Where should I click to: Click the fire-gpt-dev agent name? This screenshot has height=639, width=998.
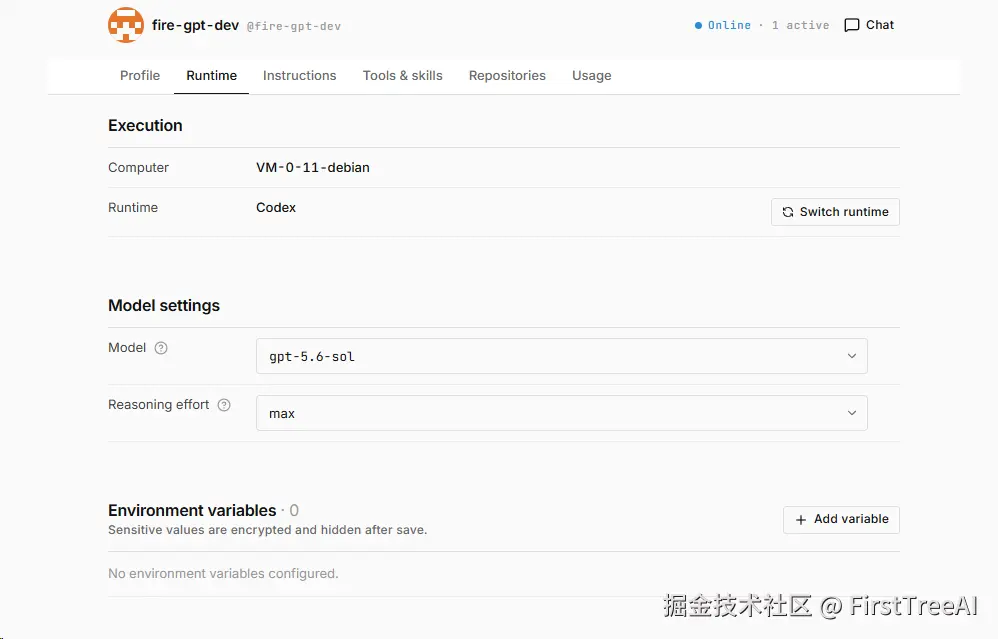coord(195,25)
